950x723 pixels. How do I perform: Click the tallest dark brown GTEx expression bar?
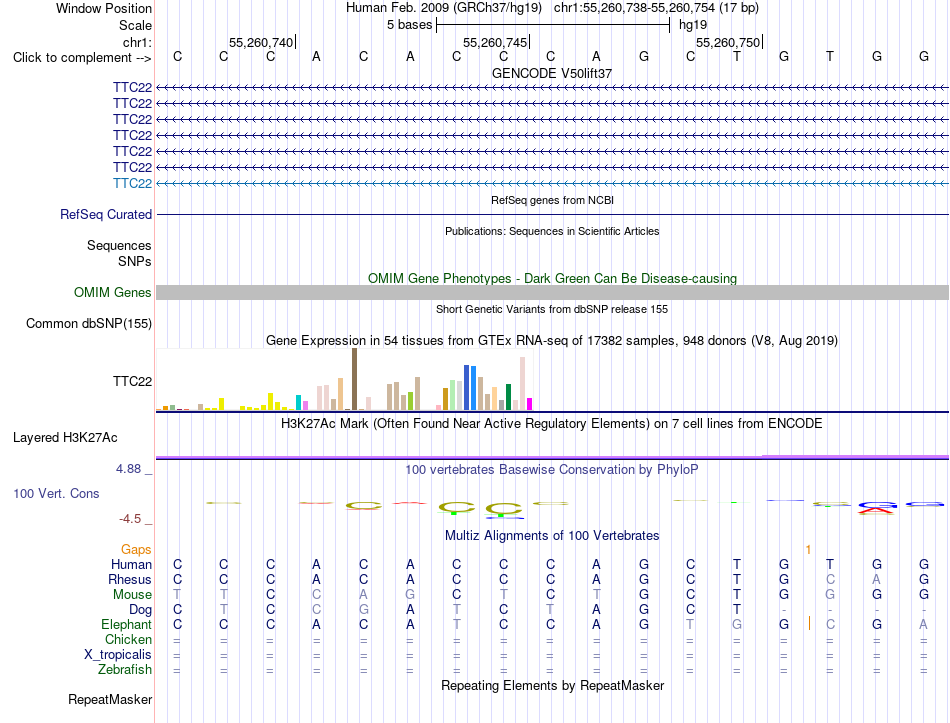point(354,379)
